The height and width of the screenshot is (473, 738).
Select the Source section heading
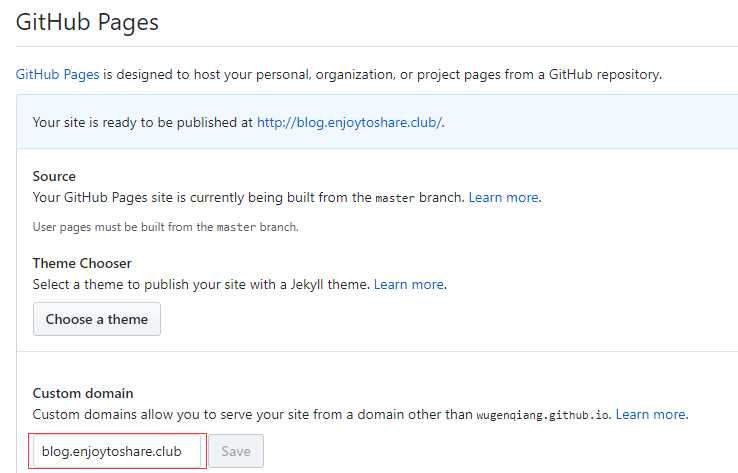[x=54, y=176]
